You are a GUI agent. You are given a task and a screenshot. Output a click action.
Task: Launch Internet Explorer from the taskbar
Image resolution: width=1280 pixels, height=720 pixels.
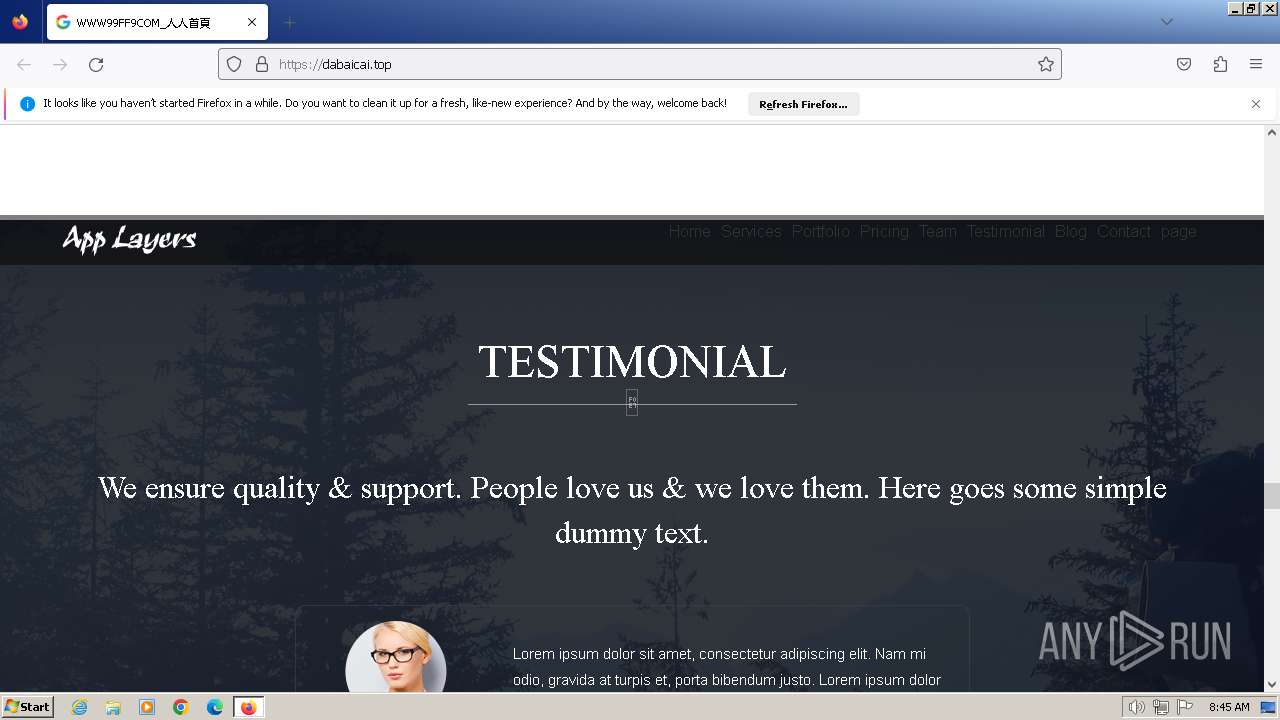point(80,707)
